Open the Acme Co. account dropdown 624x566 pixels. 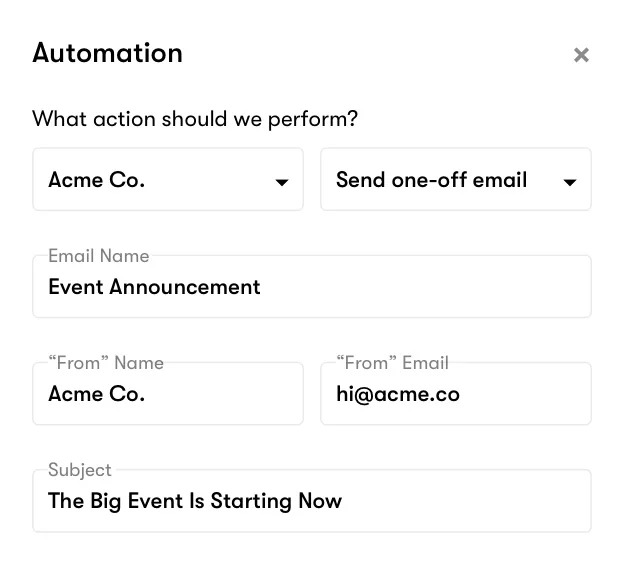pos(150,180)
